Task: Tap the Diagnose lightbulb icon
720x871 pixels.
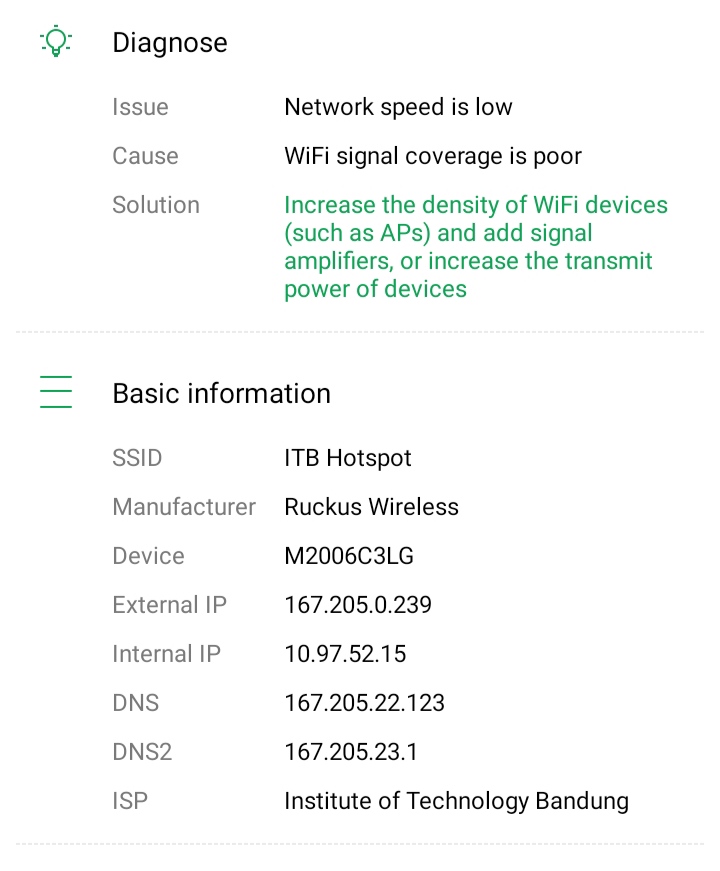Action: coord(56,42)
